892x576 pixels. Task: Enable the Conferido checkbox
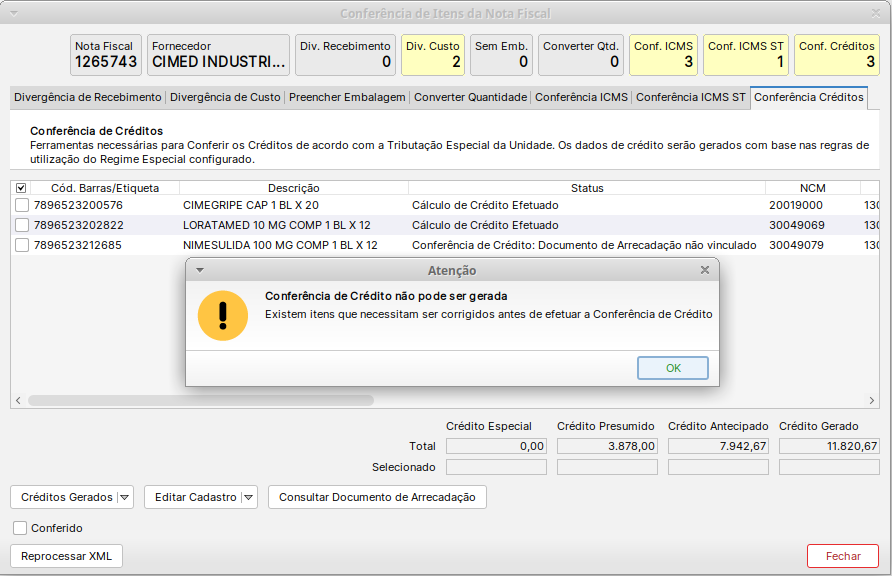(x=20, y=528)
